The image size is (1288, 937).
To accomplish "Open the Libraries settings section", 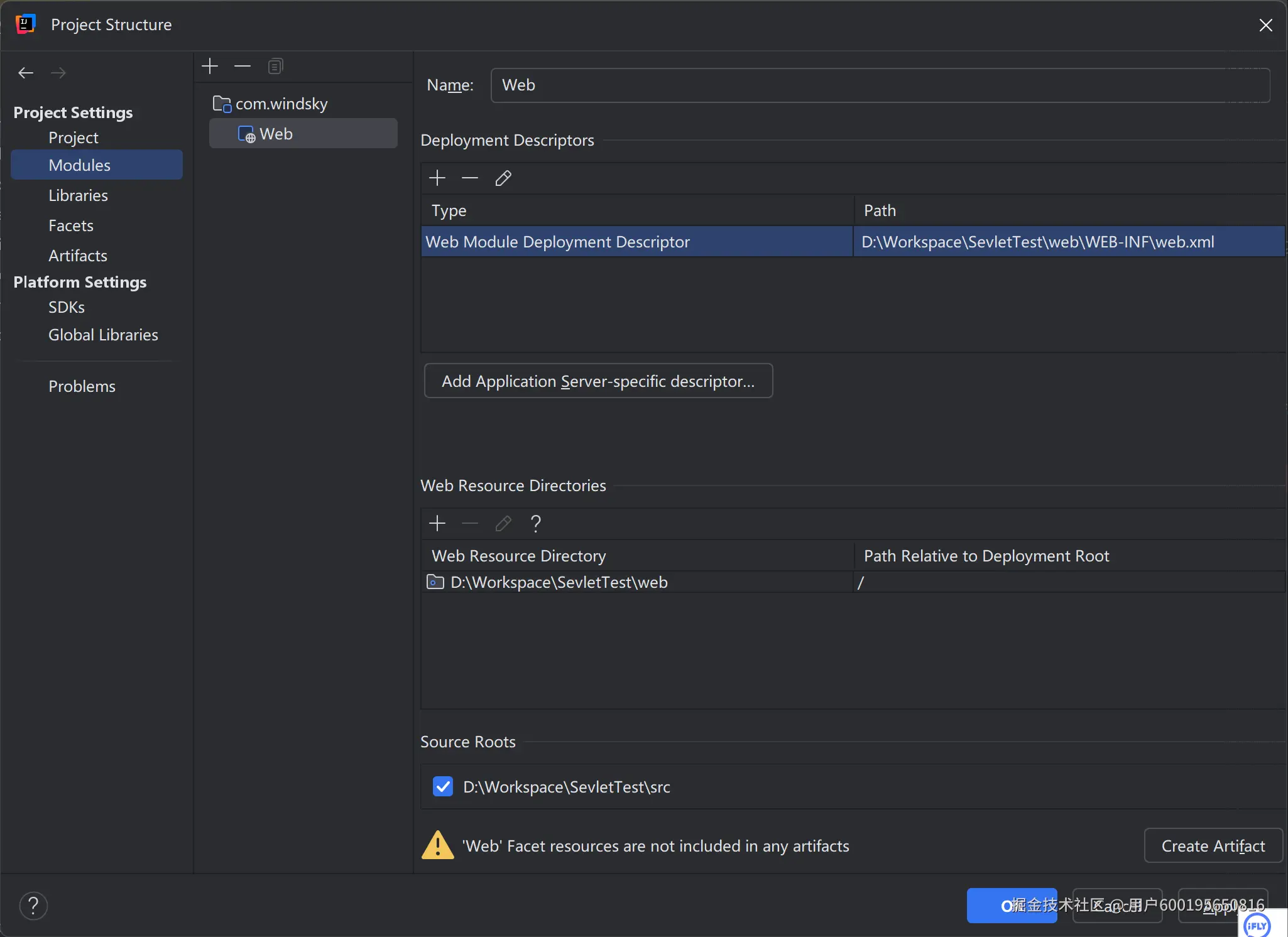I will tap(78, 195).
